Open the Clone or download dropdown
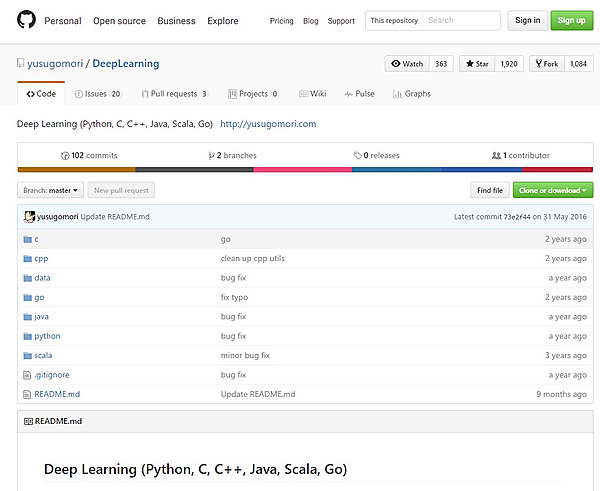This screenshot has width=600, height=491. coord(552,190)
